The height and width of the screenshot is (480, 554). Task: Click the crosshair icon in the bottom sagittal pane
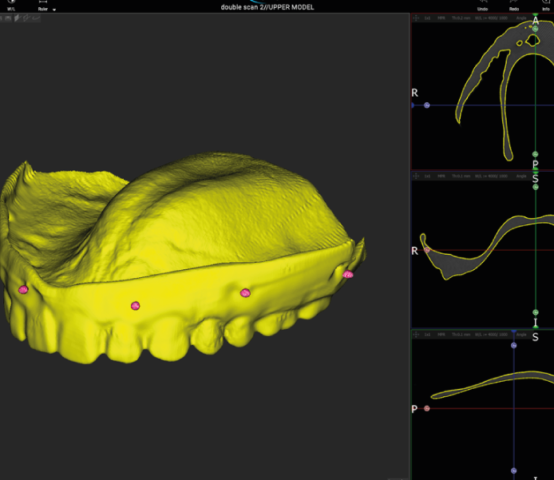pos(416,334)
